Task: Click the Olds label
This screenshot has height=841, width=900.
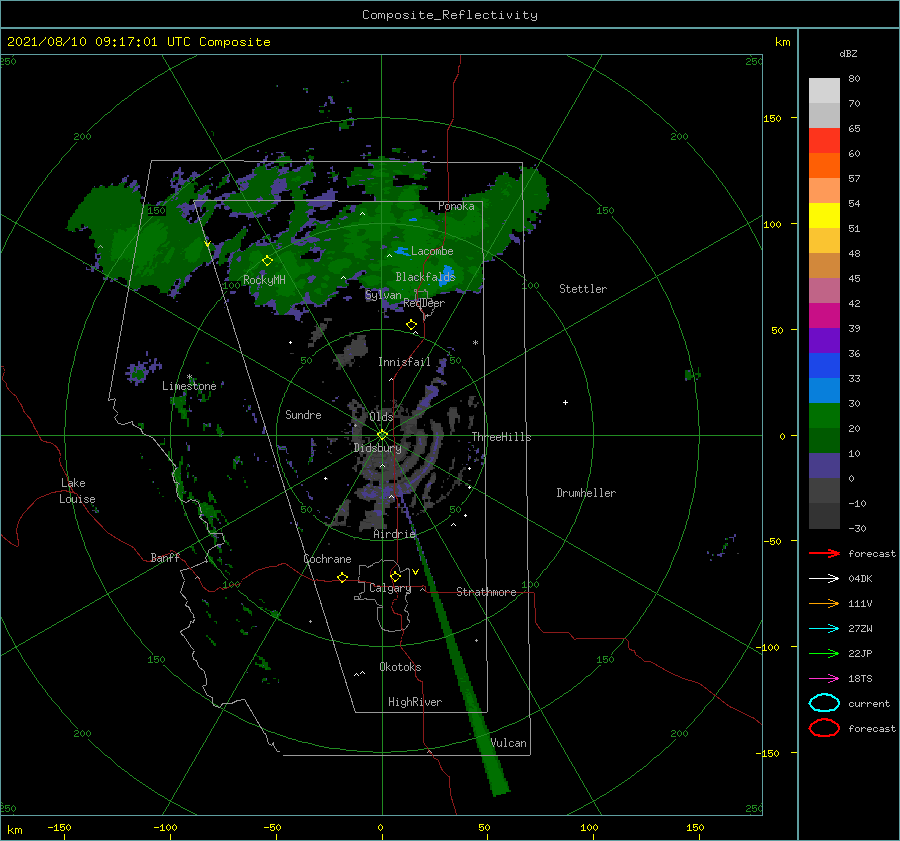Action: [x=381, y=417]
